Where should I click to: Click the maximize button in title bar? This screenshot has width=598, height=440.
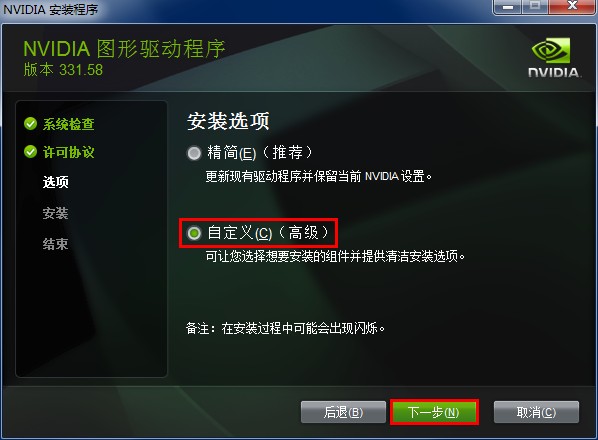tap(535, 6)
